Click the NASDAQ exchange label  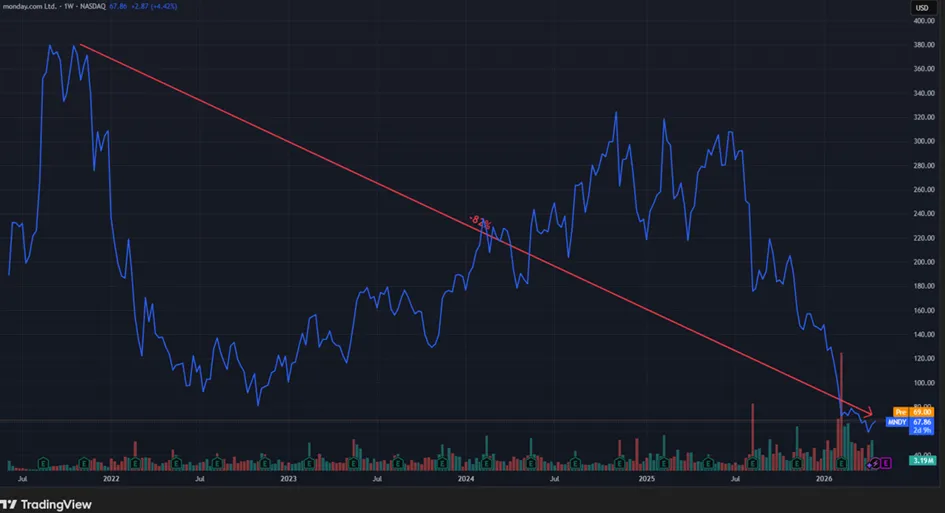(93, 7)
